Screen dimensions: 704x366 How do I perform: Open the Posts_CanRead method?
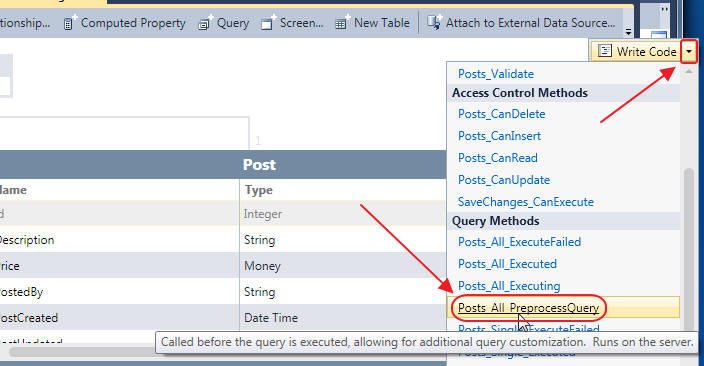click(497, 158)
